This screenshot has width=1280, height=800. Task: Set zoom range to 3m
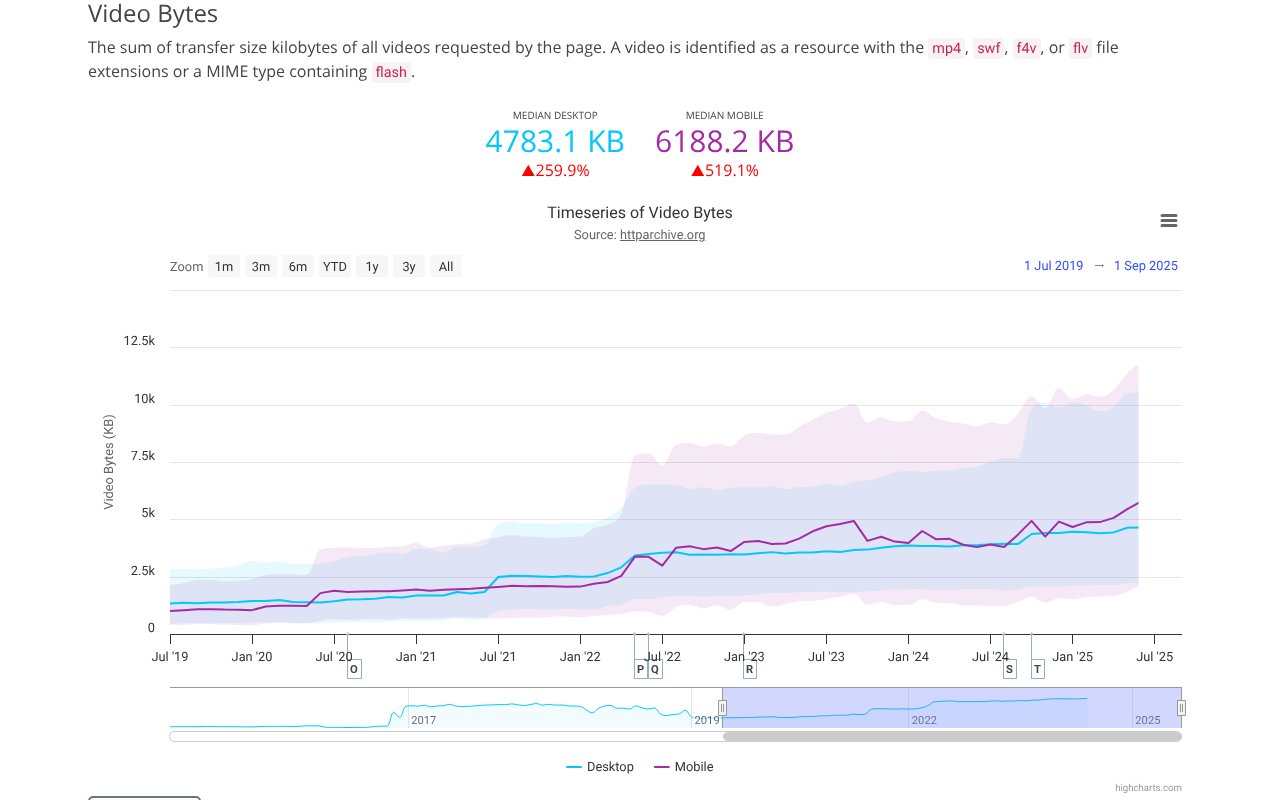tap(261, 267)
